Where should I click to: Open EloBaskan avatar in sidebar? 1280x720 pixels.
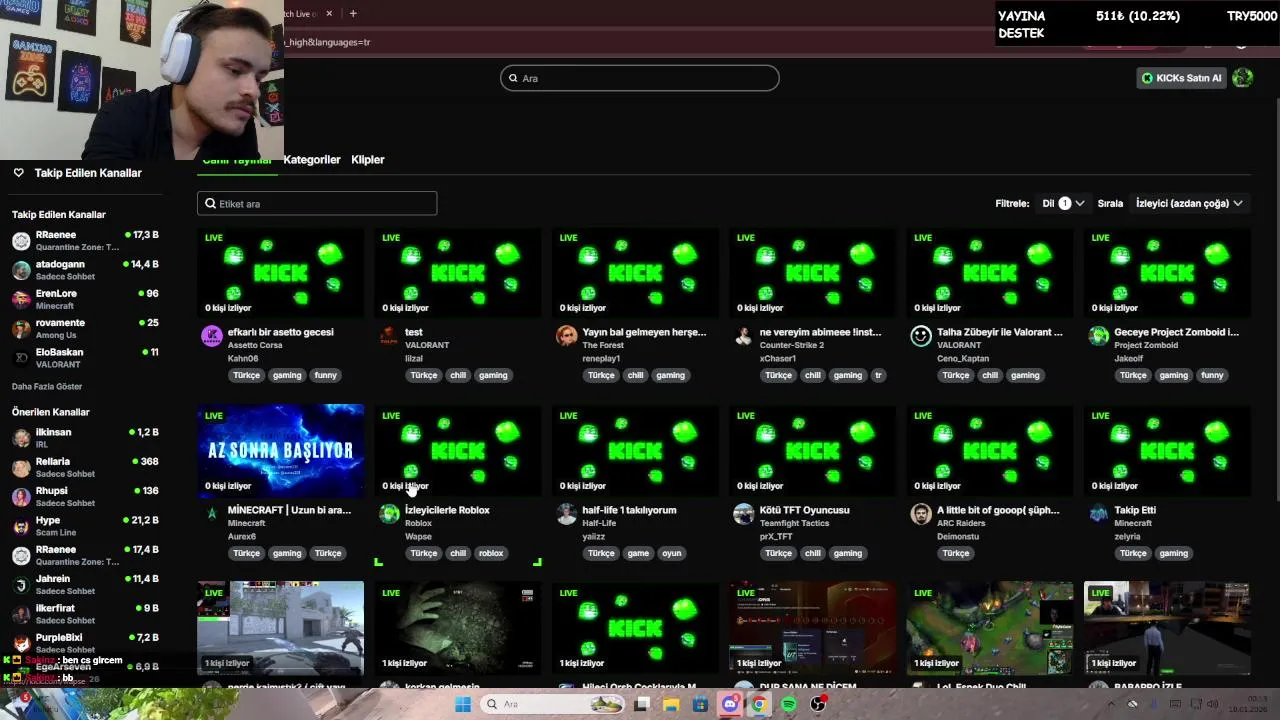point(21,358)
